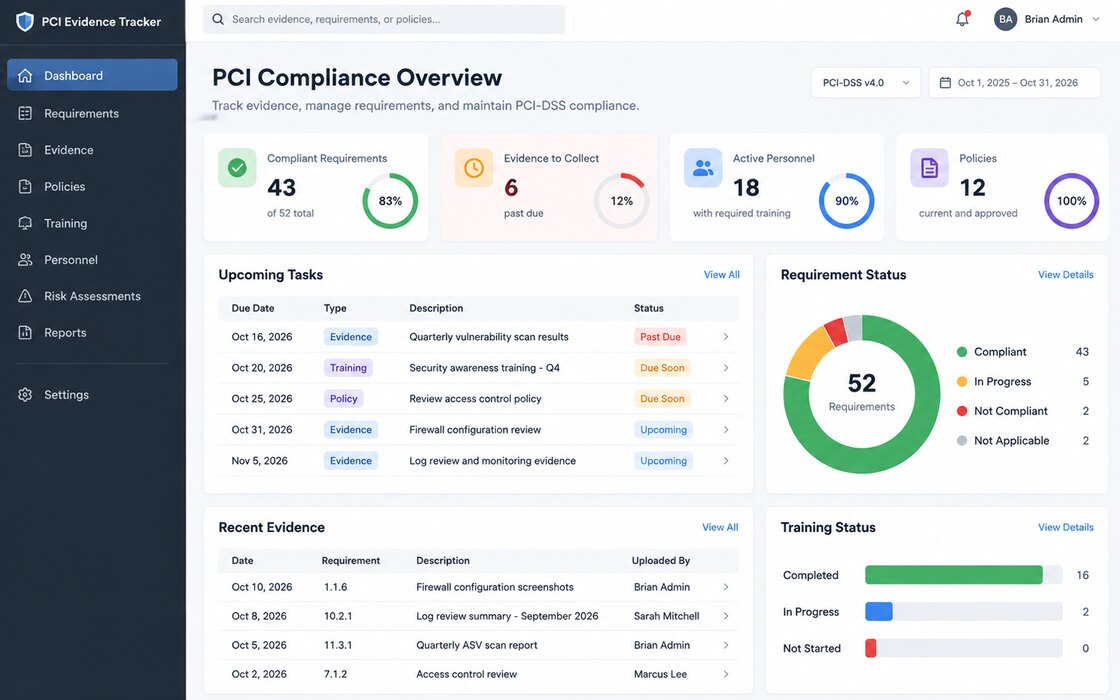This screenshot has width=1120, height=700.
Task: Click the Requirement Status donut chart center
Action: (861, 393)
